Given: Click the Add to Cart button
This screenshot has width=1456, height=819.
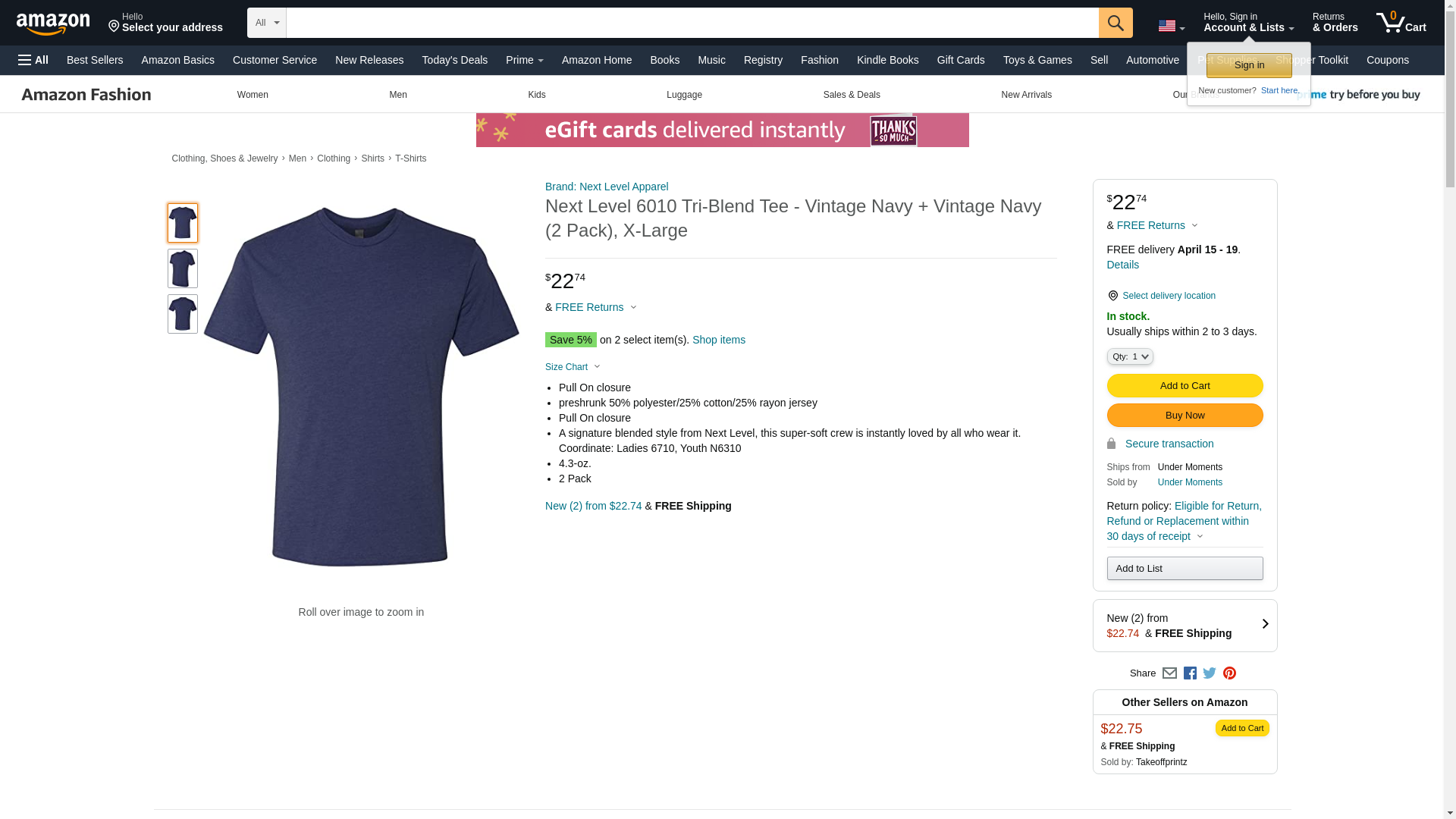Looking at the screenshot, I should 1185,385.
